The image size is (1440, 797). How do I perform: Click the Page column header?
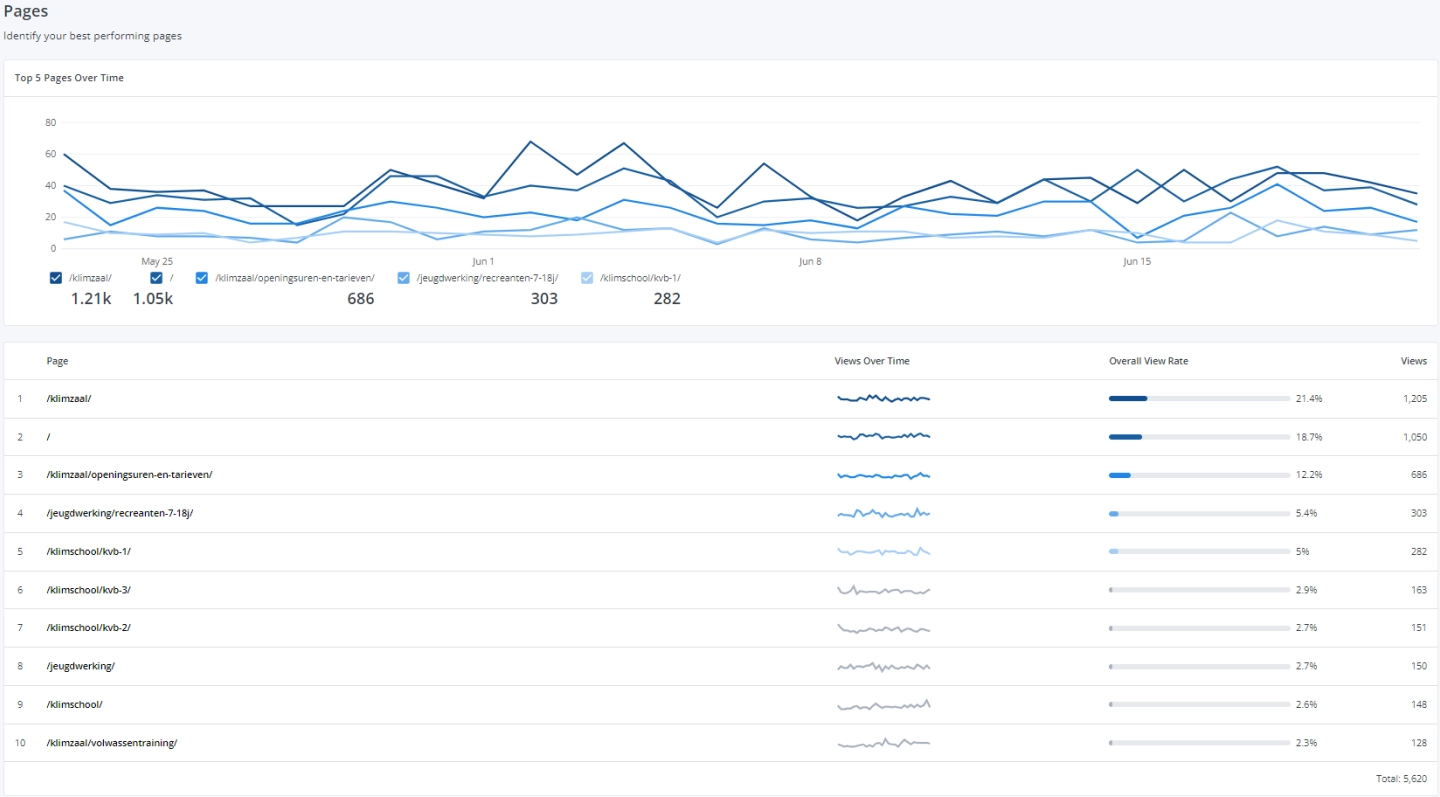[x=57, y=361]
